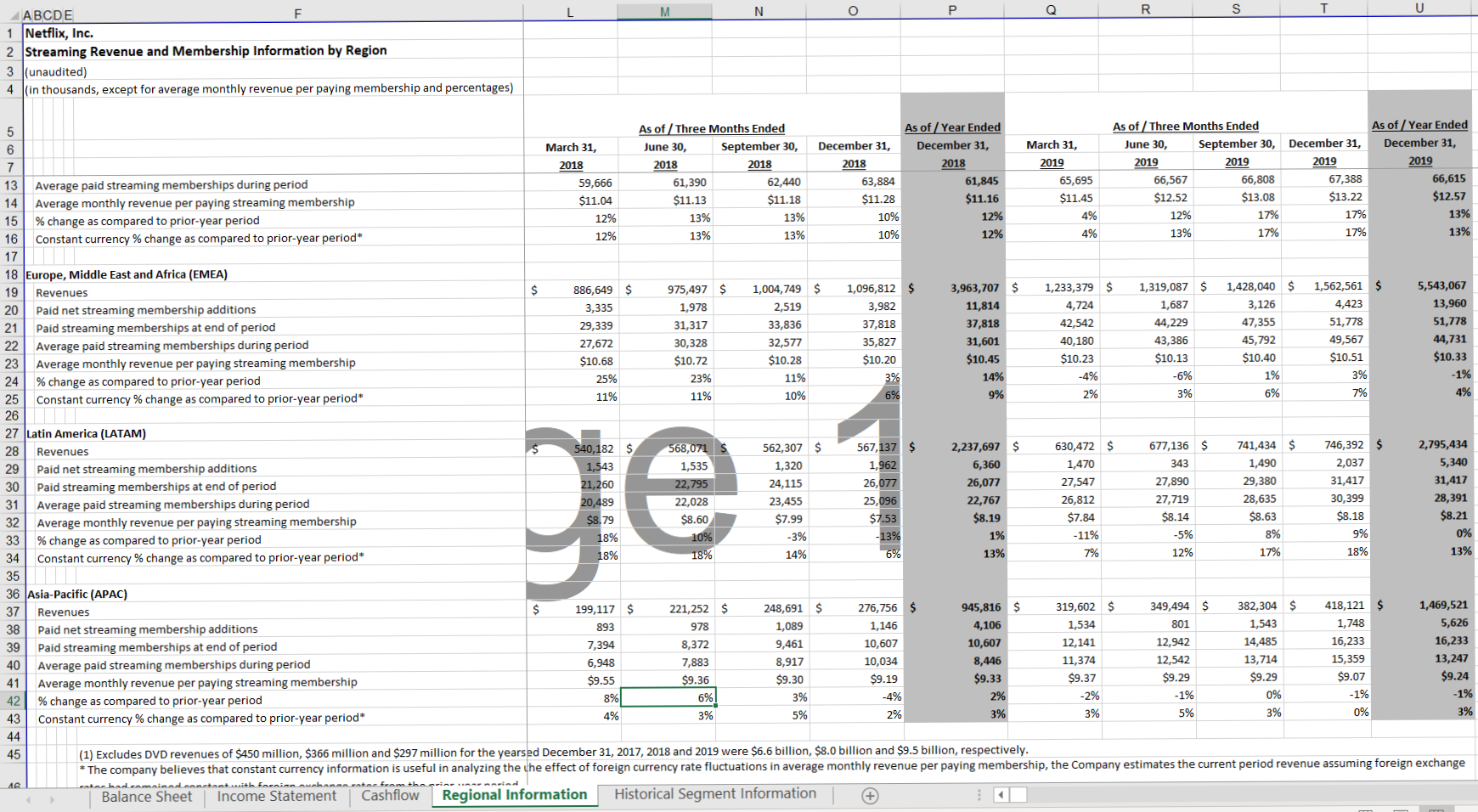Click the new sheet plus icon
The image size is (1478, 812).
click(868, 795)
